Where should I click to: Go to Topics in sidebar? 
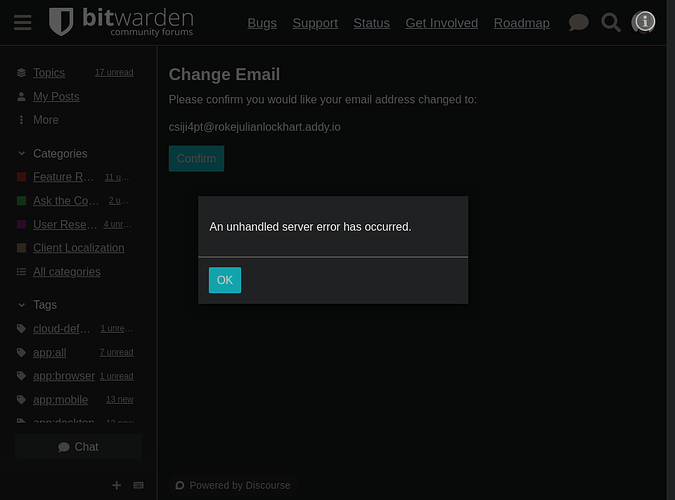[x=49, y=73]
